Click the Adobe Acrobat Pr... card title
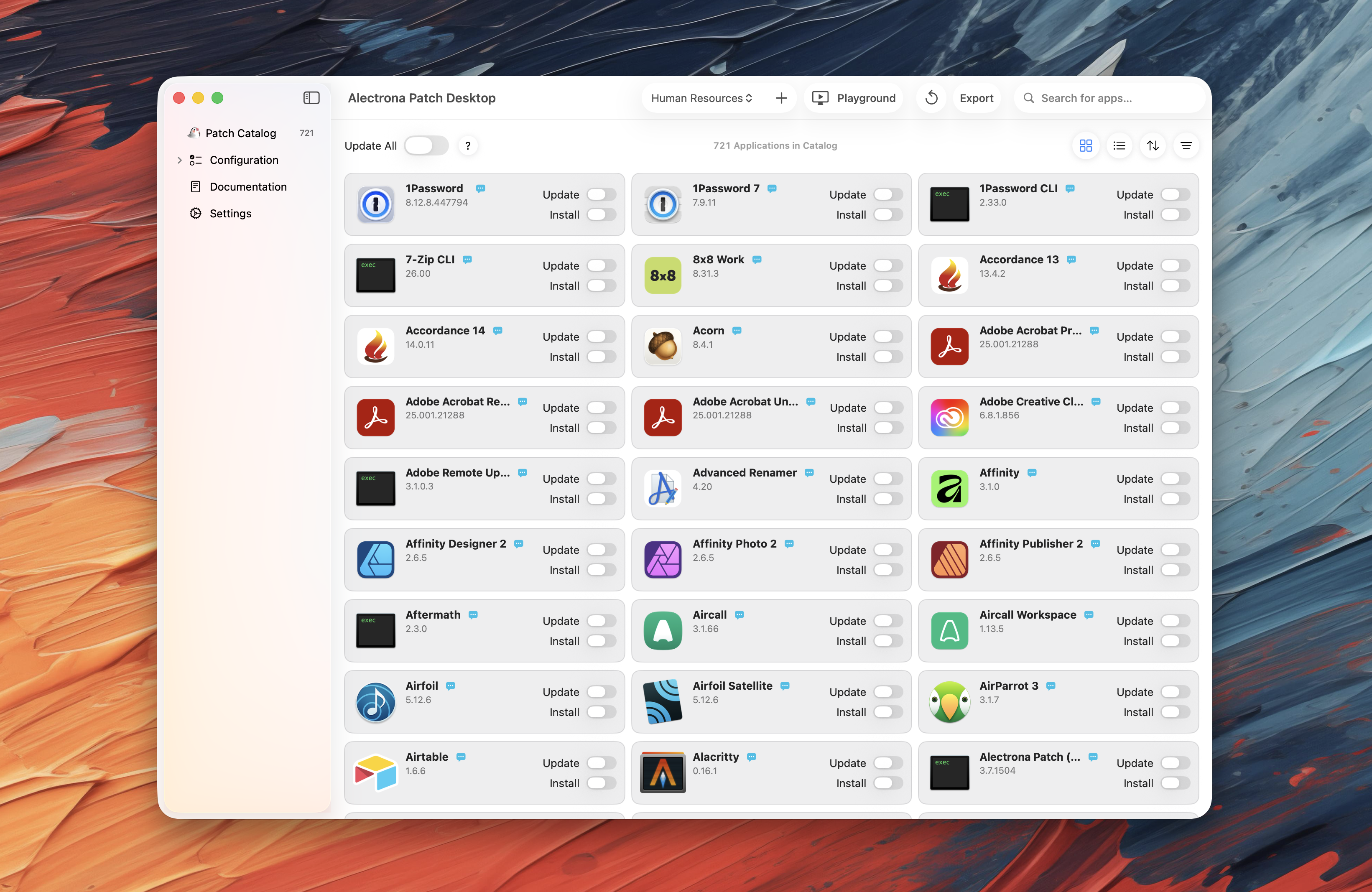 [x=1030, y=331]
